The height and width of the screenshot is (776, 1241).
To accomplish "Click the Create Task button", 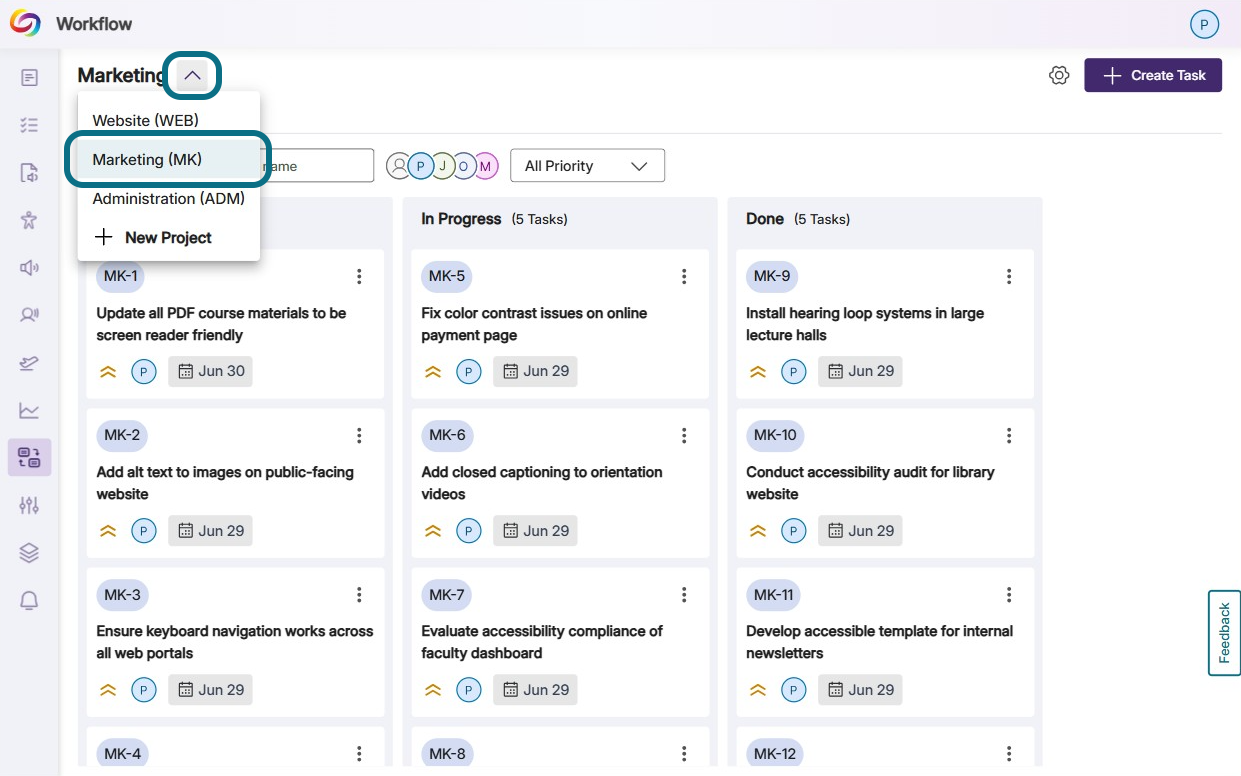I will (1153, 75).
